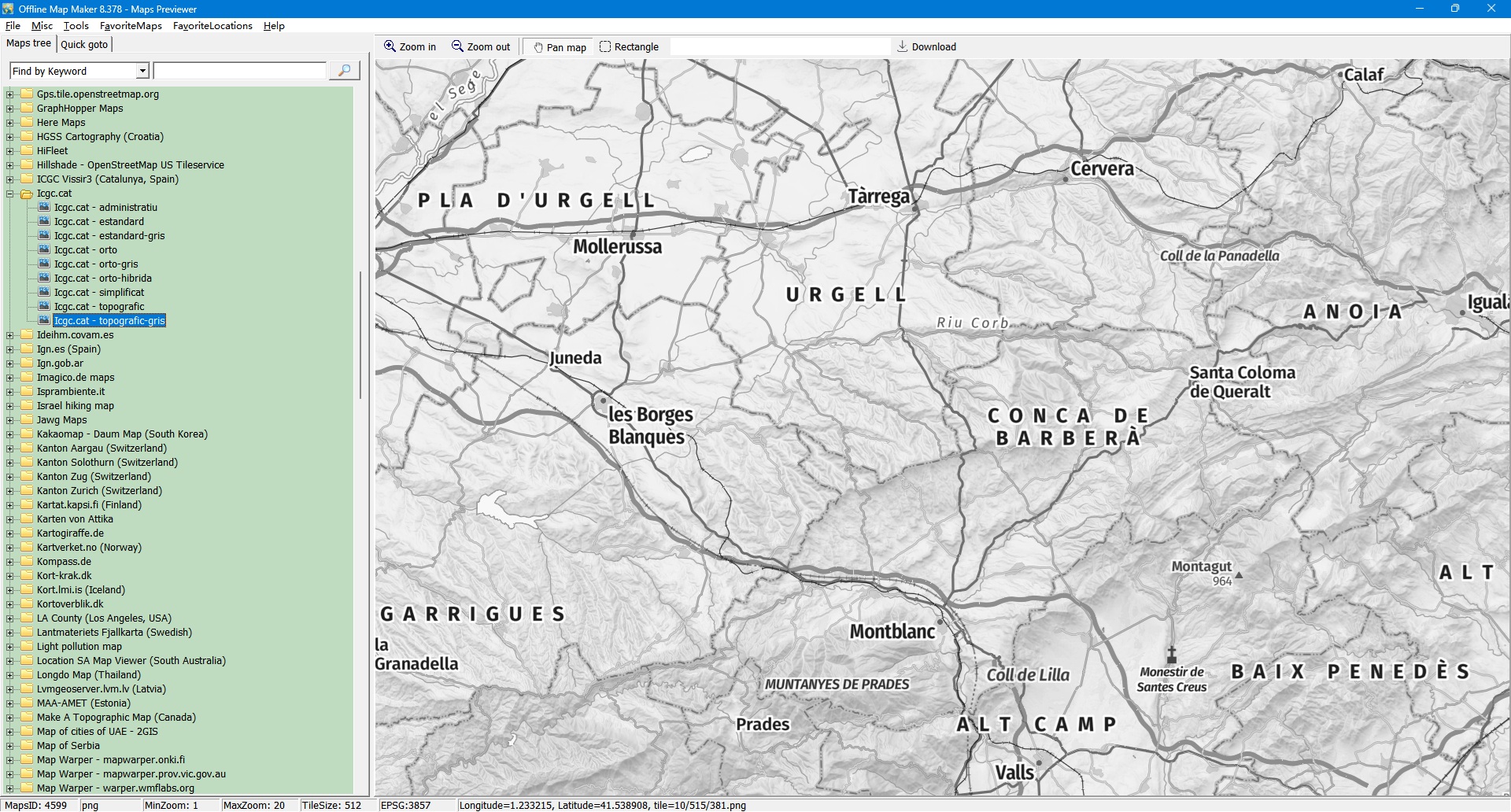Image resolution: width=1511 pixels, height=812 pixels.
Task: Click the keyword search magnifier button
Action: [344, 71]
